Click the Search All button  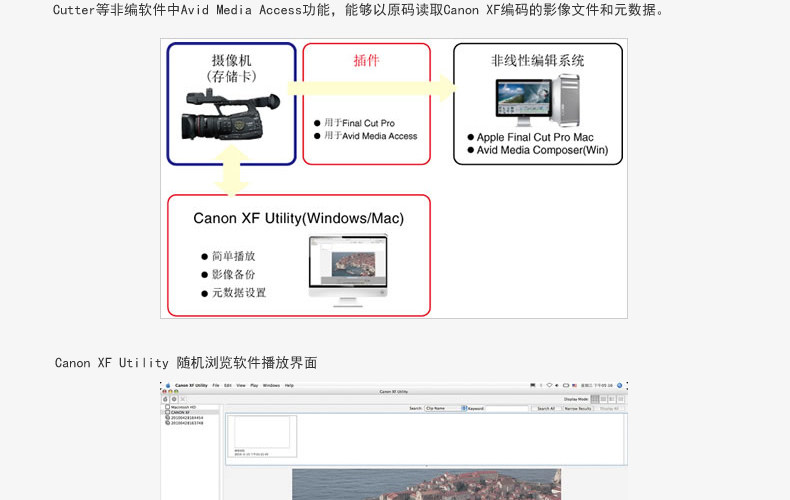(x=547, y=408)
